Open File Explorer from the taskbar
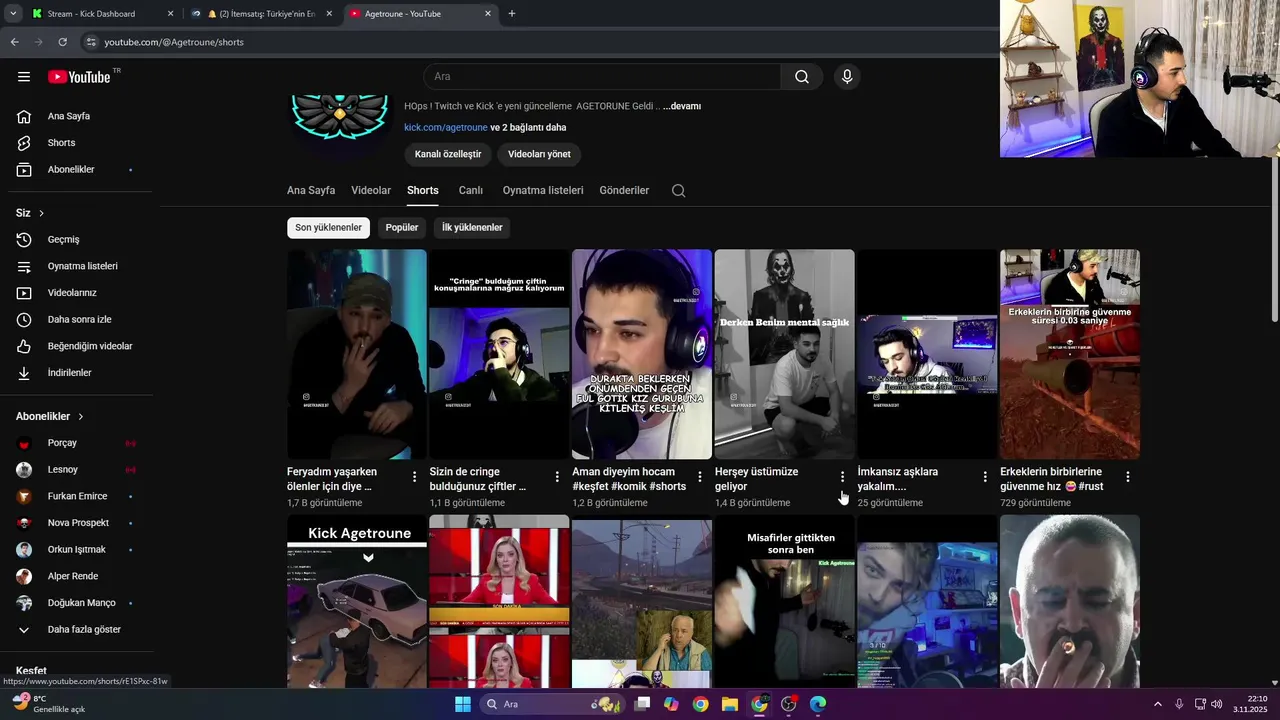Screen dimensions: 1280x720 coord(730,704)
